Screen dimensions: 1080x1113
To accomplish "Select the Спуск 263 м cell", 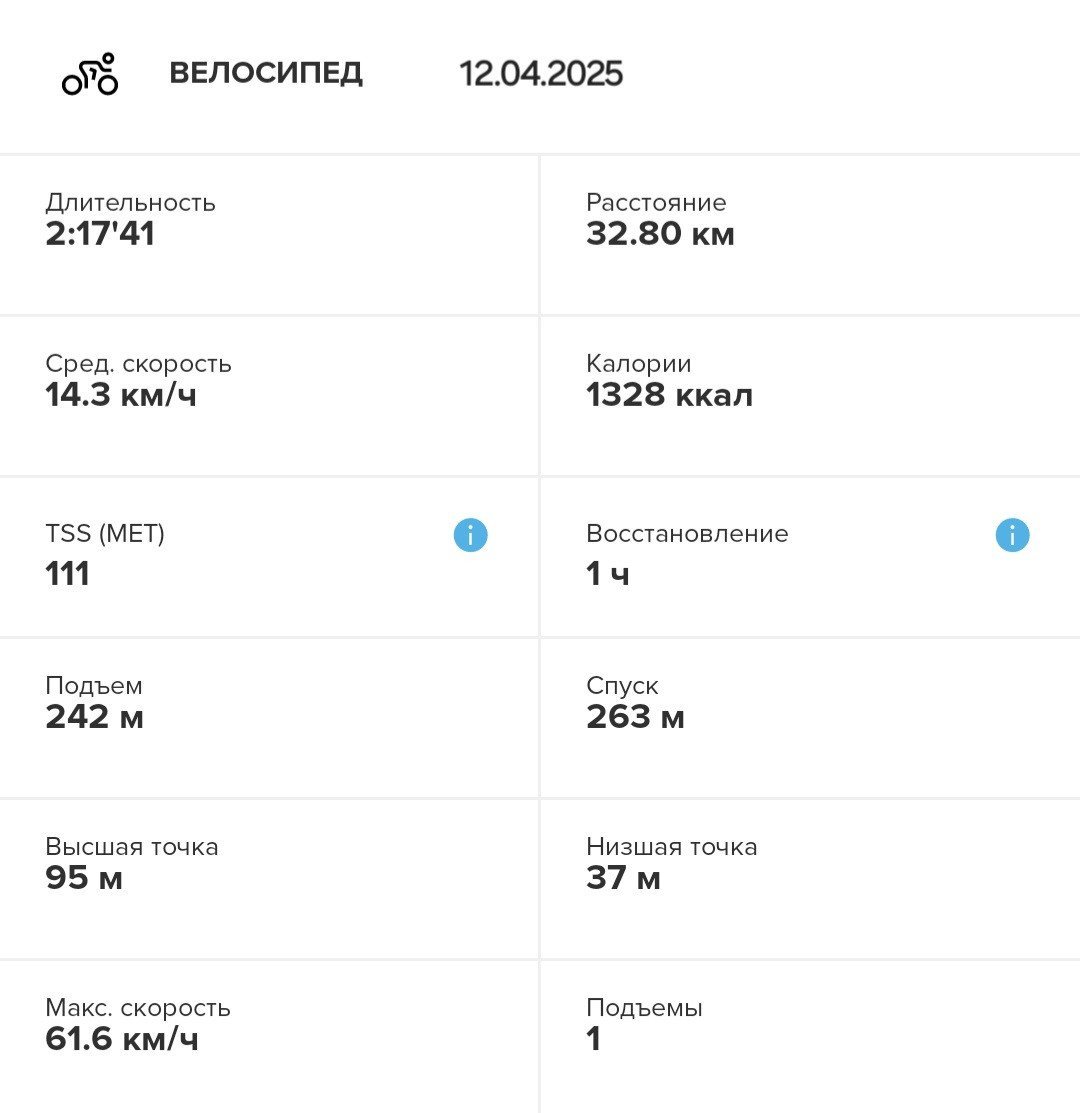I will (810, 718).
